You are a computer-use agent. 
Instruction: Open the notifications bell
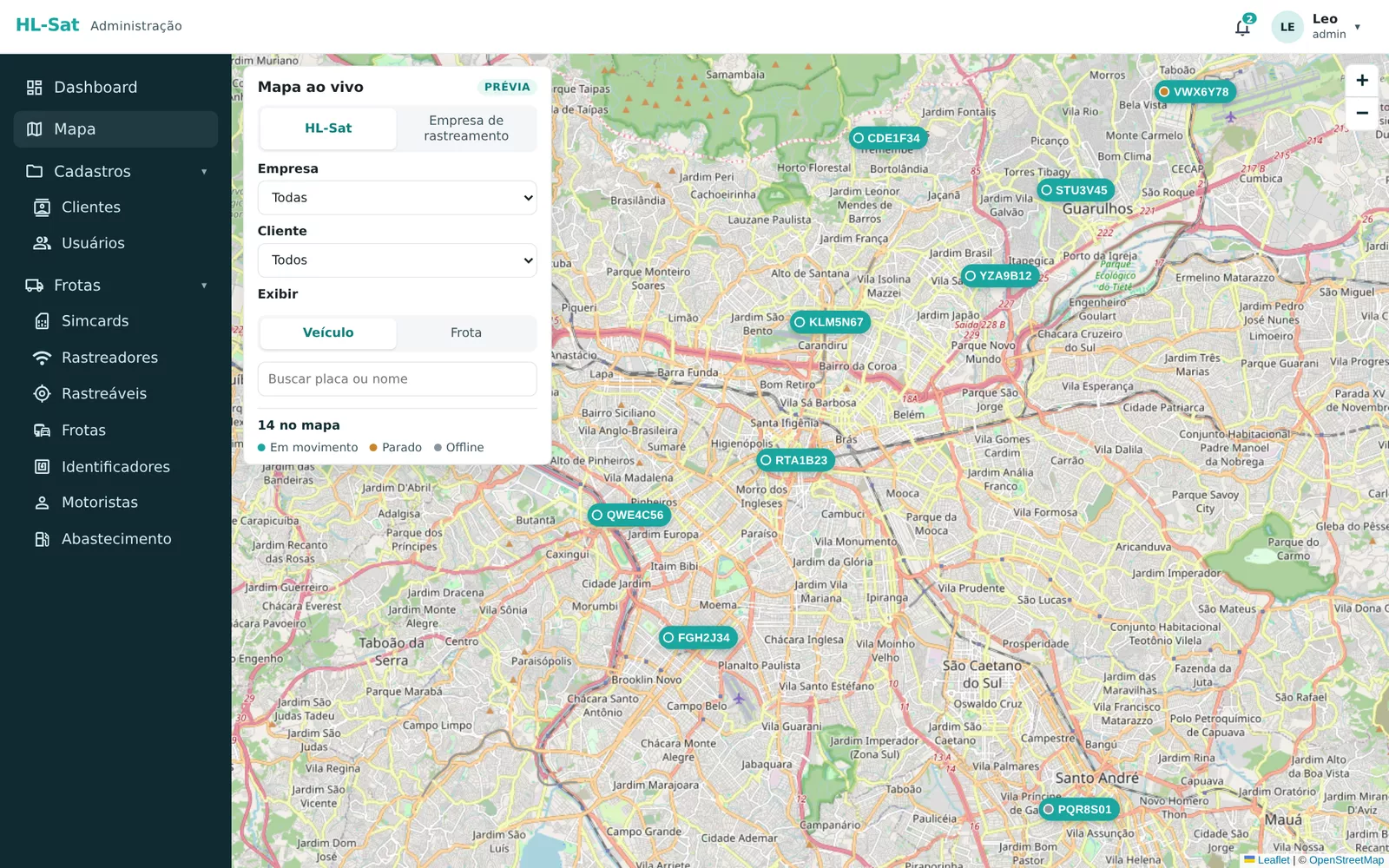pos(1242,27)
